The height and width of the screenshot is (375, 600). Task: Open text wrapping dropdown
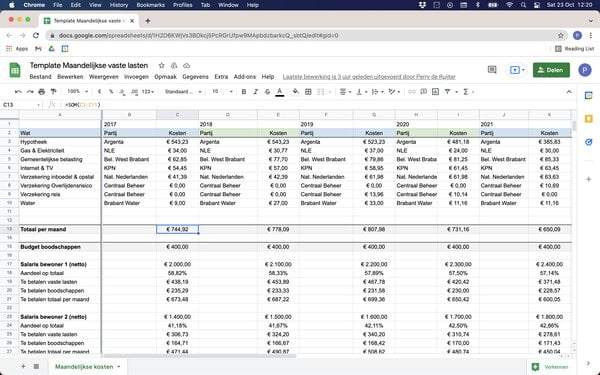point(377,92)
